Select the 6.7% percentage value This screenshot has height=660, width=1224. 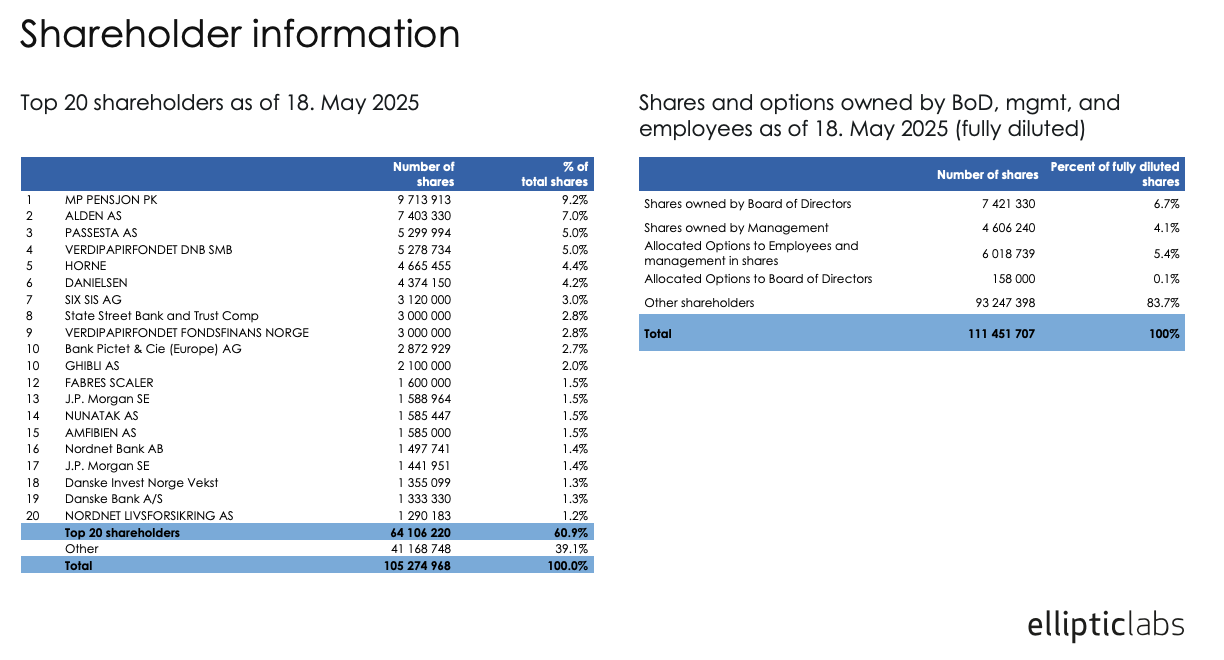point(1167,204)
